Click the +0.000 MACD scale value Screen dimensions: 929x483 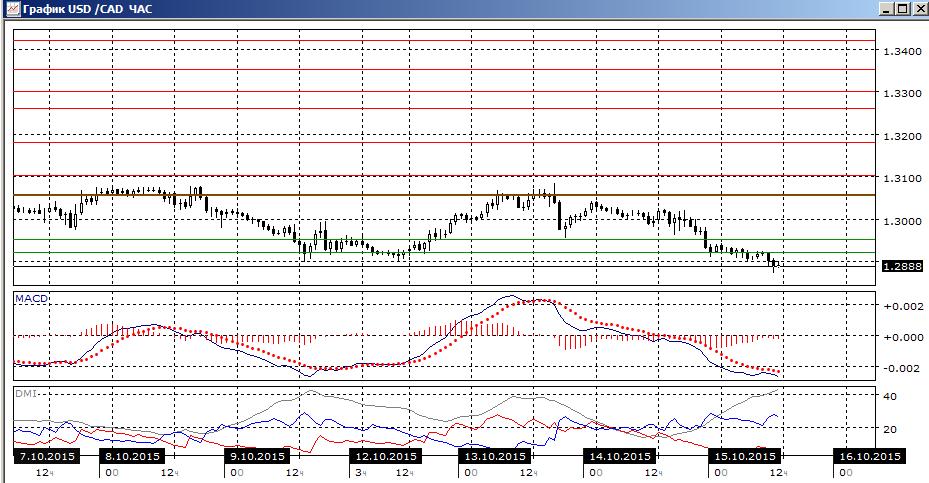(903, 337)
